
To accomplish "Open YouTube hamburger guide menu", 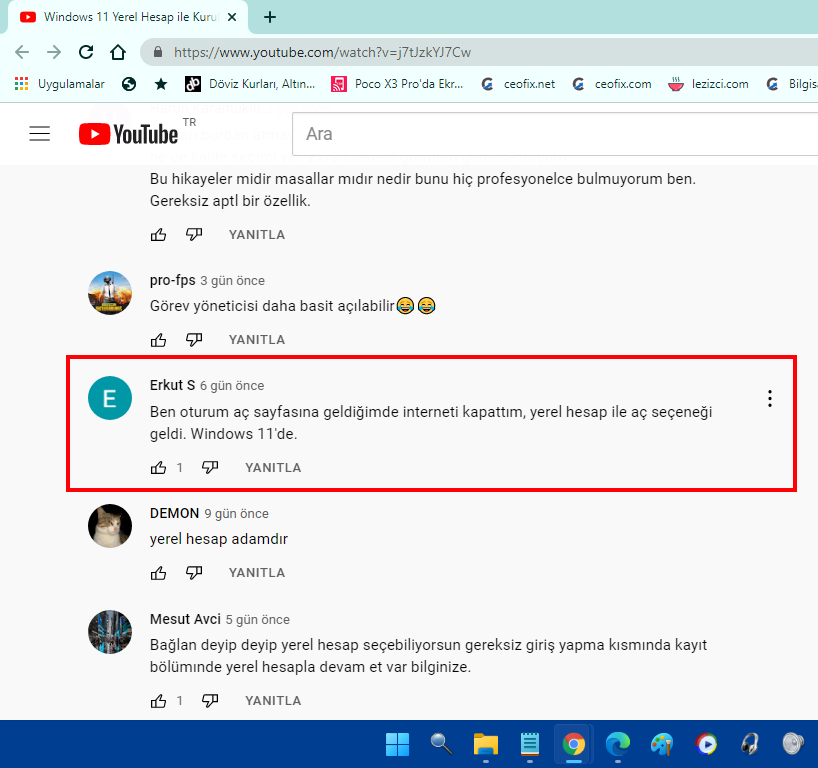I will 40,134.
